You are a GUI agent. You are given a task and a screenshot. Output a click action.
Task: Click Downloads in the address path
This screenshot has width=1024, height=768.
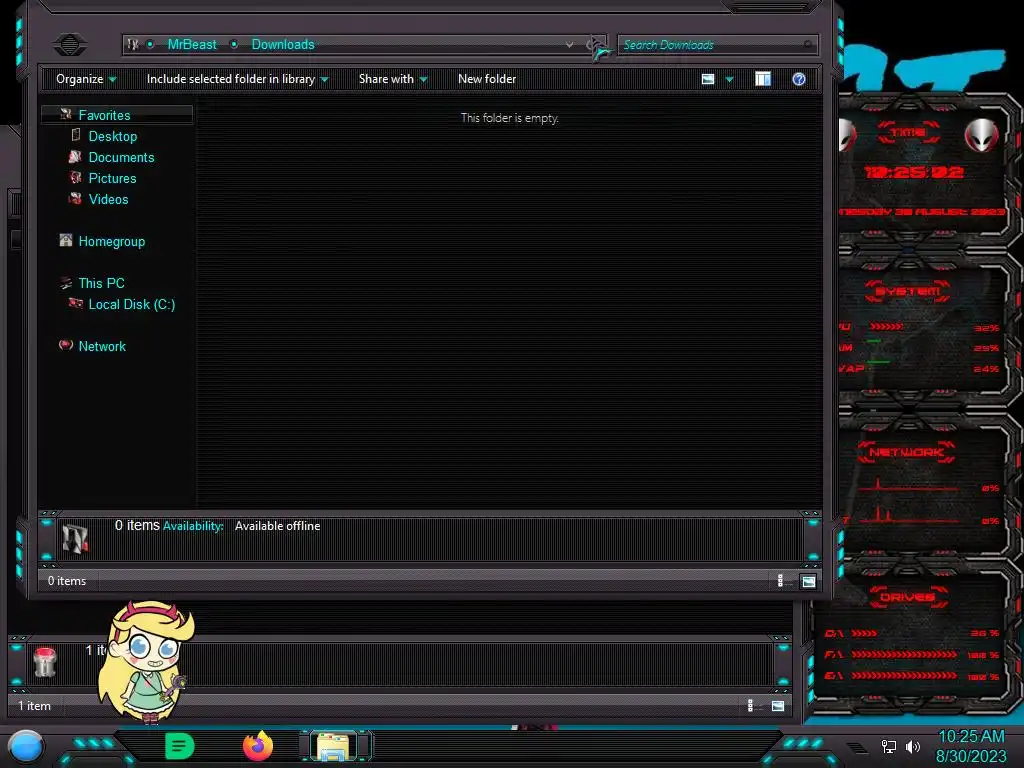(283, 44)
